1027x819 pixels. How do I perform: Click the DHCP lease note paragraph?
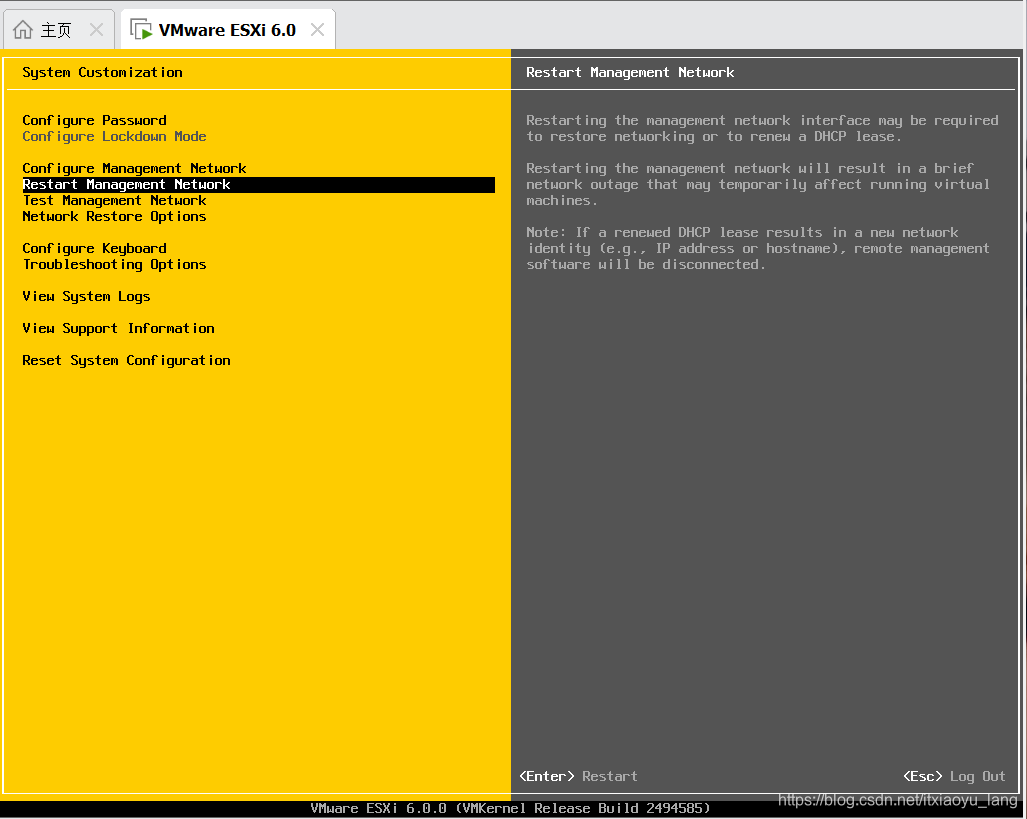click(758, 248)
